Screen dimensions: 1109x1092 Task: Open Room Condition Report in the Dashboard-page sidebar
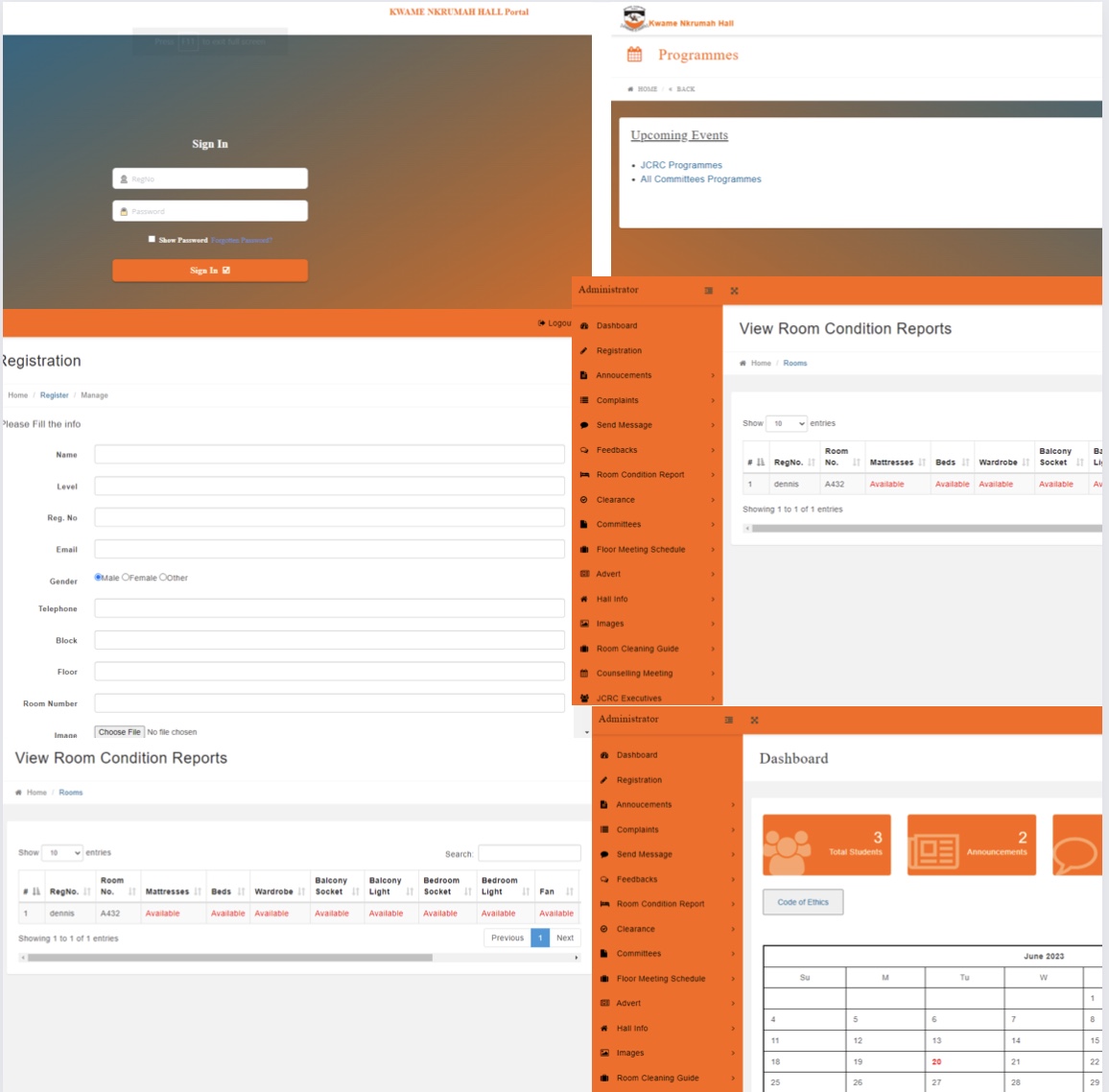(661, 904)
